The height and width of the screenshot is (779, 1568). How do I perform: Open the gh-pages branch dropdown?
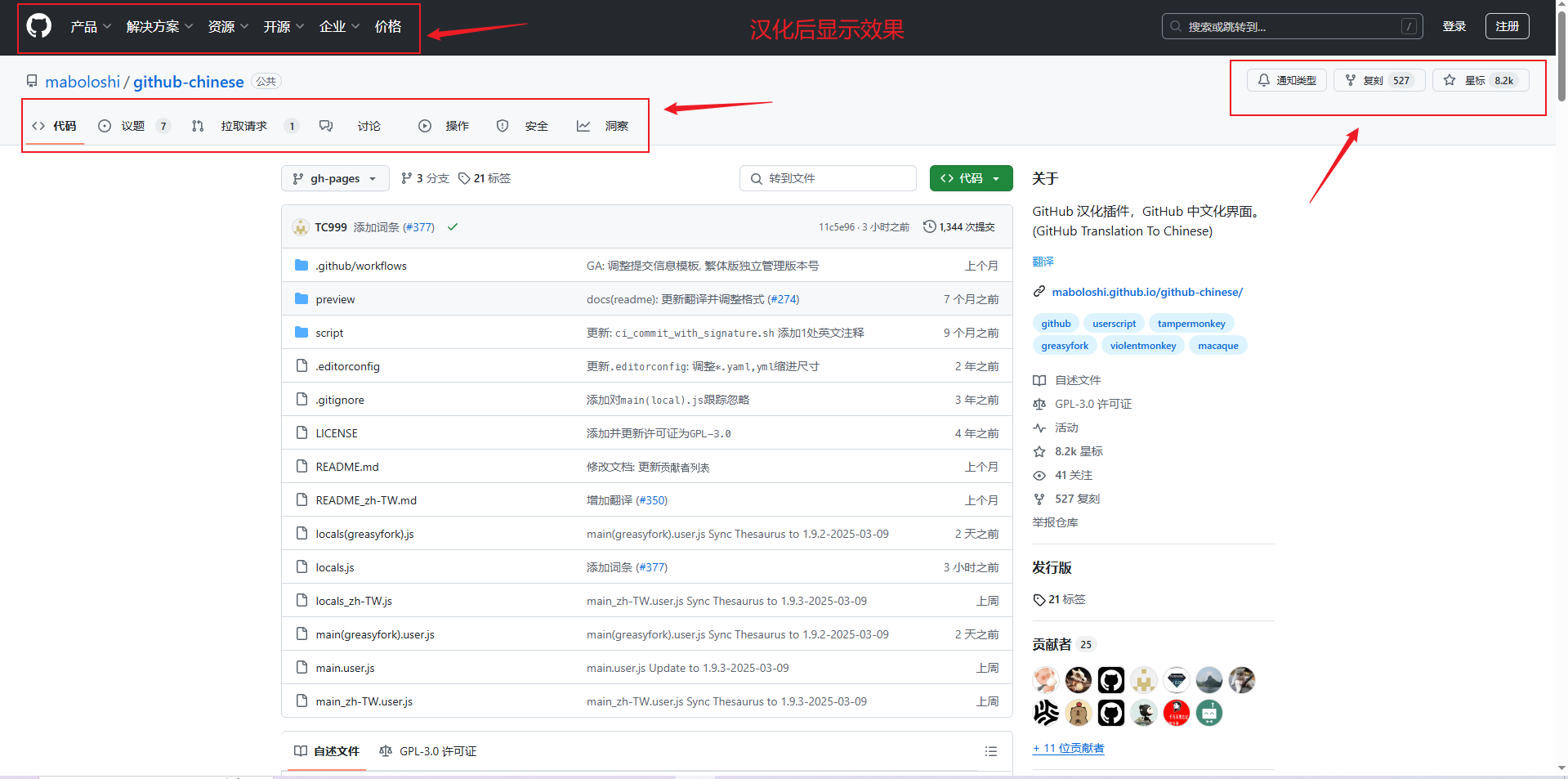click(x=335, y=178)
